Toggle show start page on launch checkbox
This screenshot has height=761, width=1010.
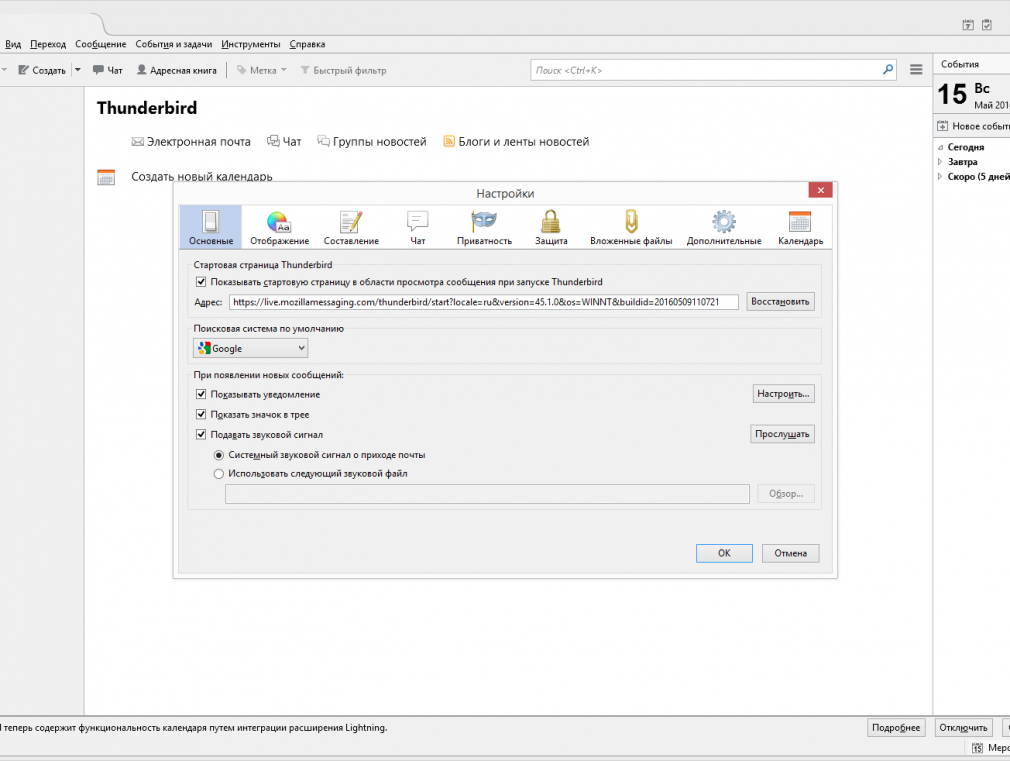[x=201, y=282]
